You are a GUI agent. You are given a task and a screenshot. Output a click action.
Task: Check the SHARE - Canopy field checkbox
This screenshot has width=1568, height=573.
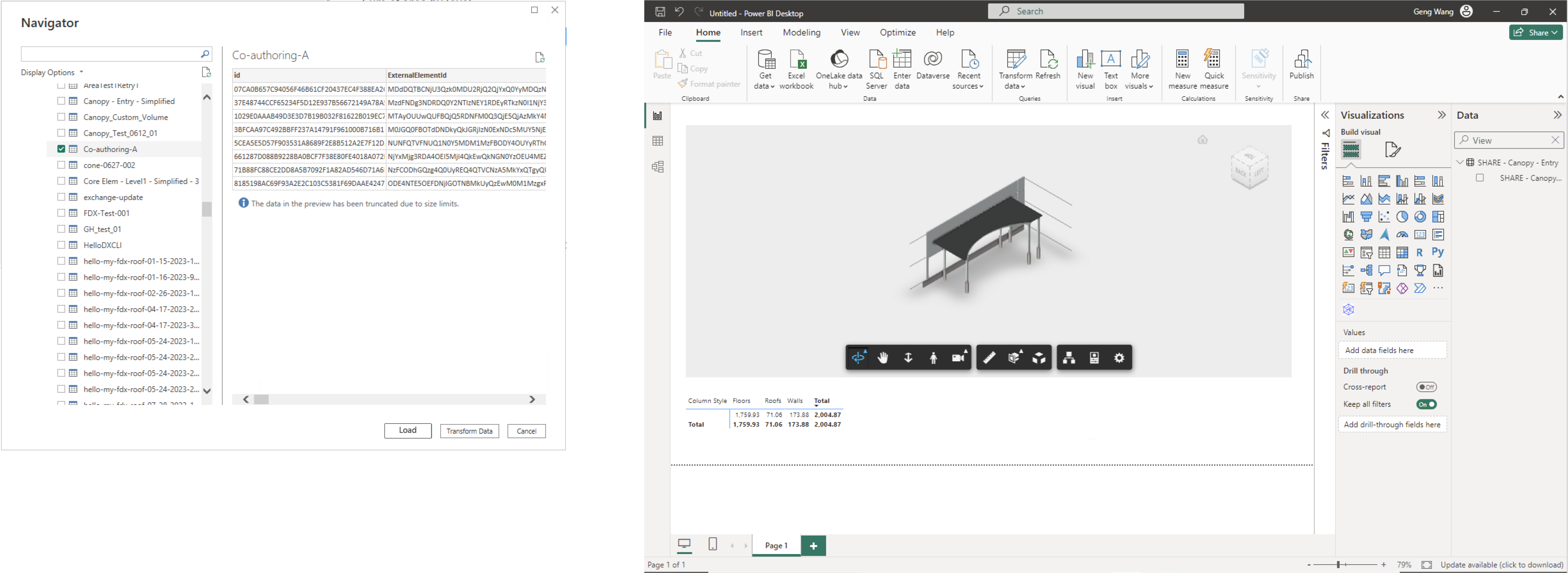pos(1480,178)
